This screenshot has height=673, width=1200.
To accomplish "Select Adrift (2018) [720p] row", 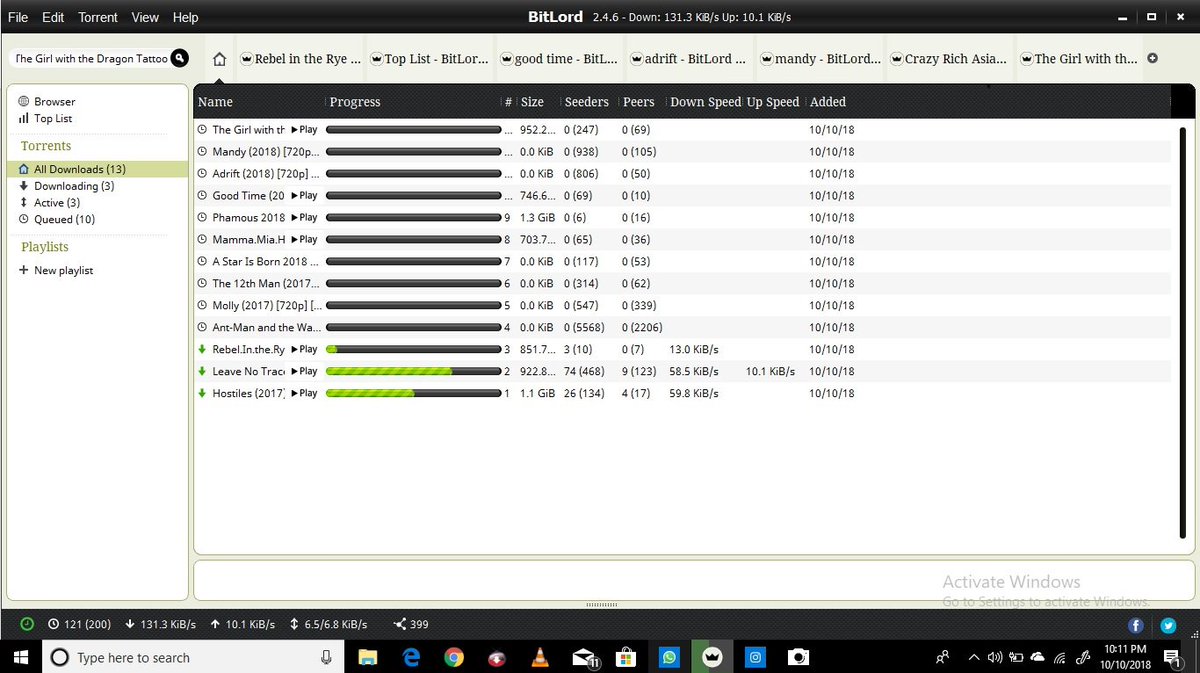I will click(x=682, y=174).
